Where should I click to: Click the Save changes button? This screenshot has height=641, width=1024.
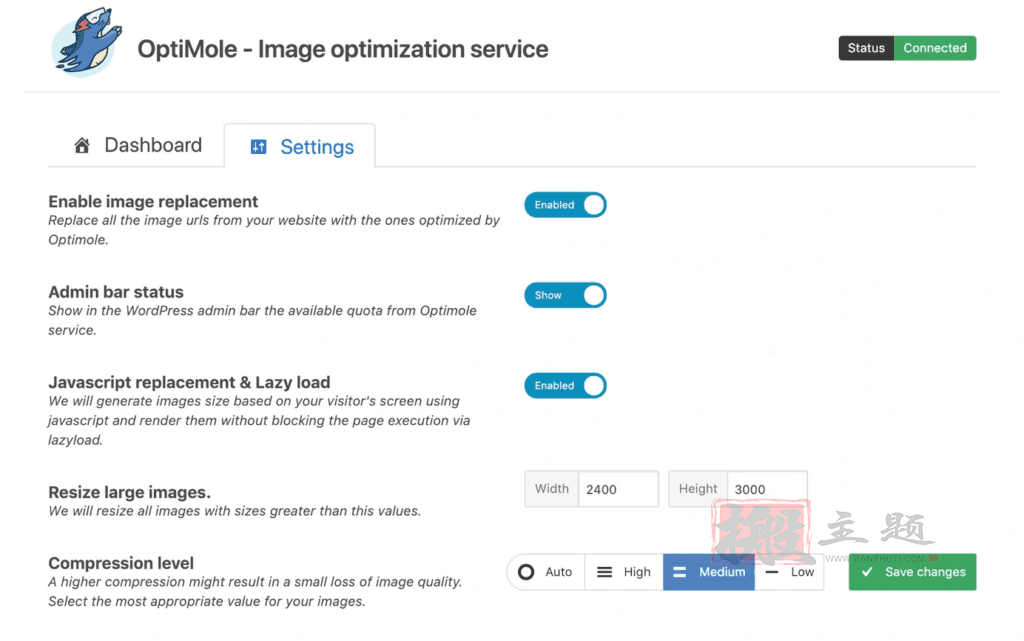click(x=912, y=572)
